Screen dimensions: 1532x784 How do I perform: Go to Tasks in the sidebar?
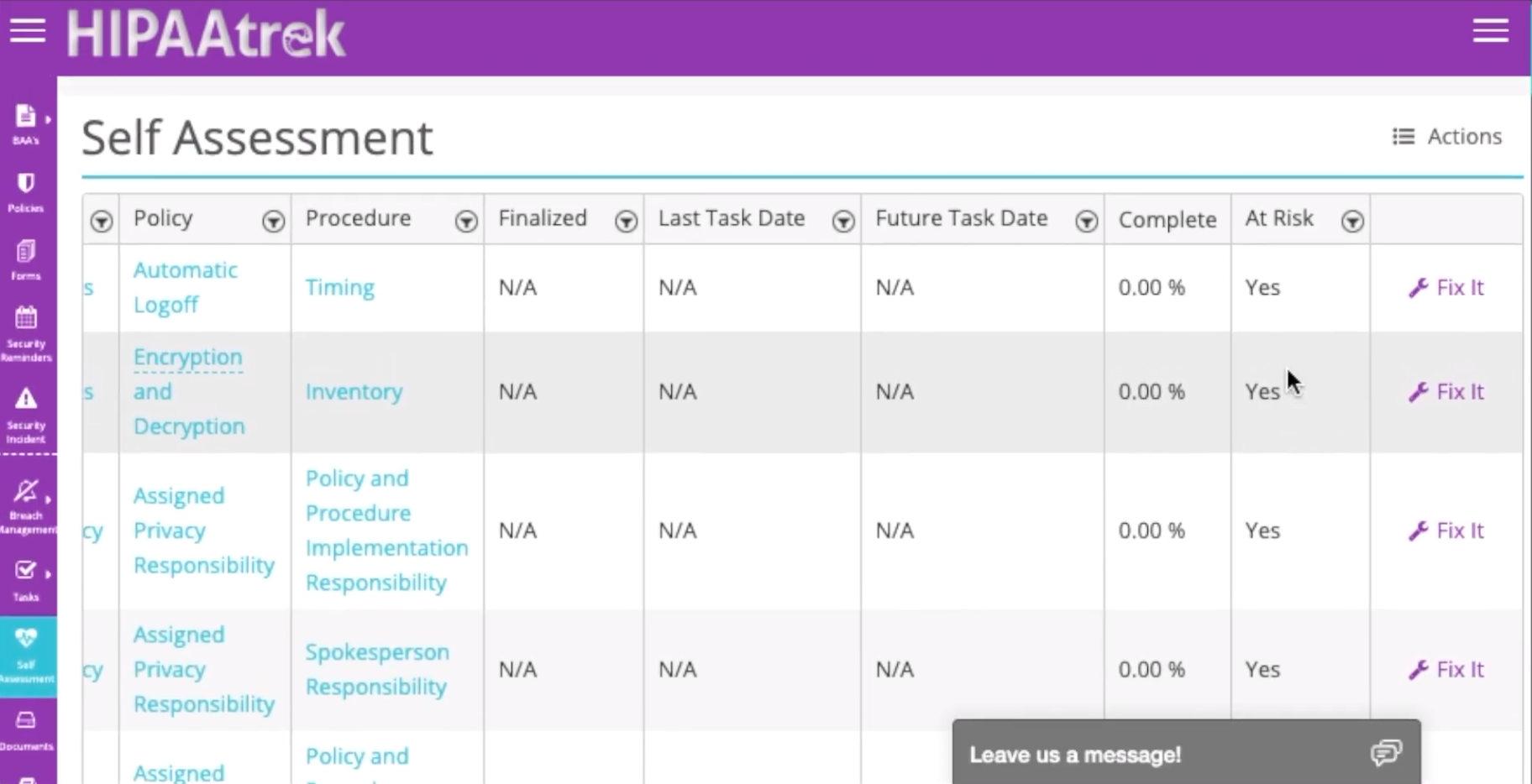pos(26,581)
